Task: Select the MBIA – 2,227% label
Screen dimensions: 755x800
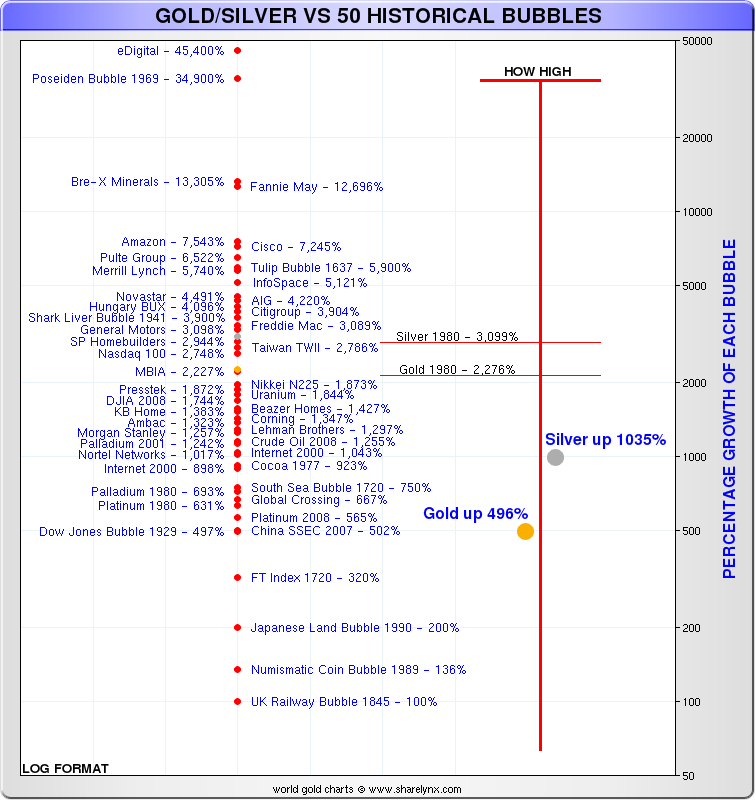Action: (180, 372)
